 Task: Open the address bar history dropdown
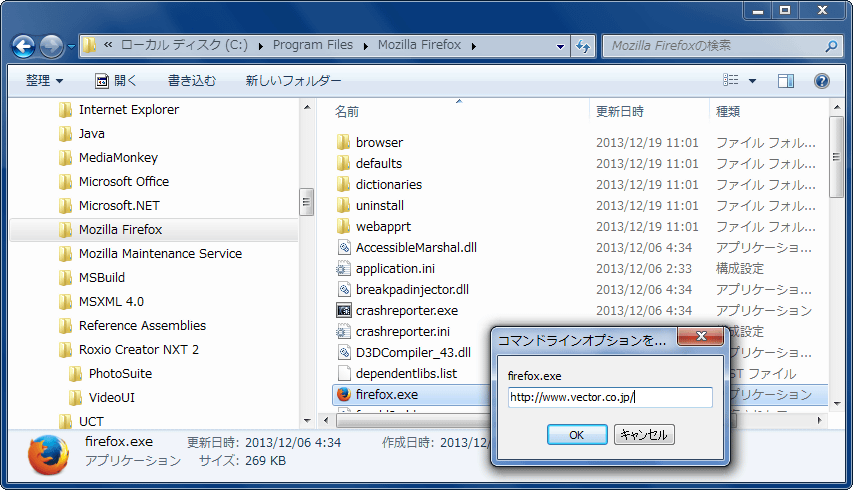point(560,47)
